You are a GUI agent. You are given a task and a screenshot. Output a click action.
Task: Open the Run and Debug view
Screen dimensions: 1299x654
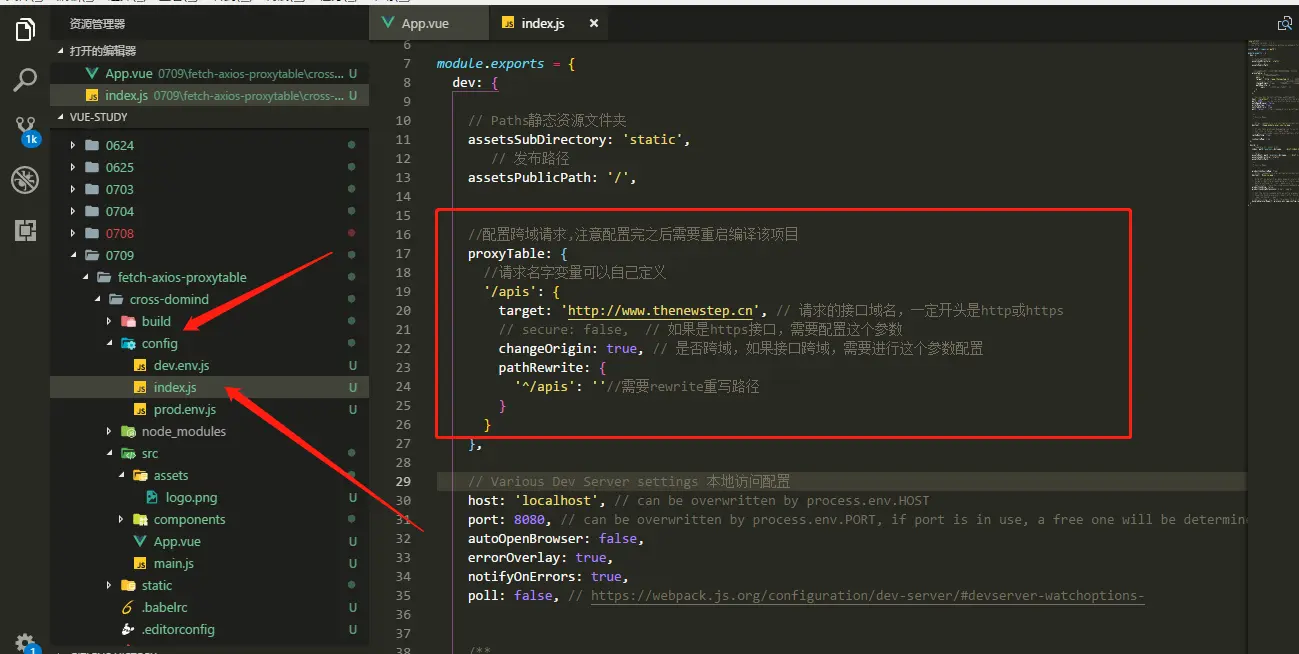[x=24, y=180]
